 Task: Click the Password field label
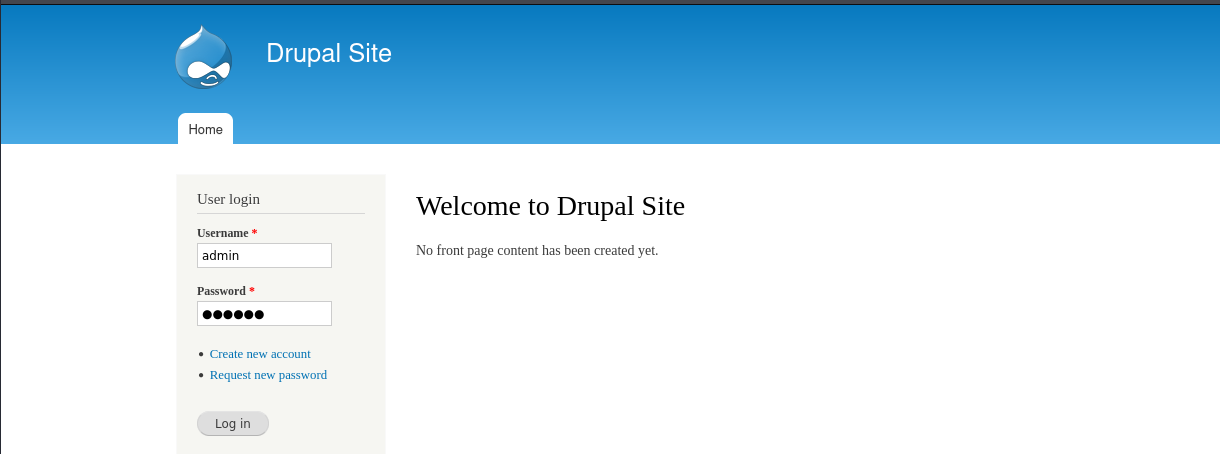click(226, 291)
